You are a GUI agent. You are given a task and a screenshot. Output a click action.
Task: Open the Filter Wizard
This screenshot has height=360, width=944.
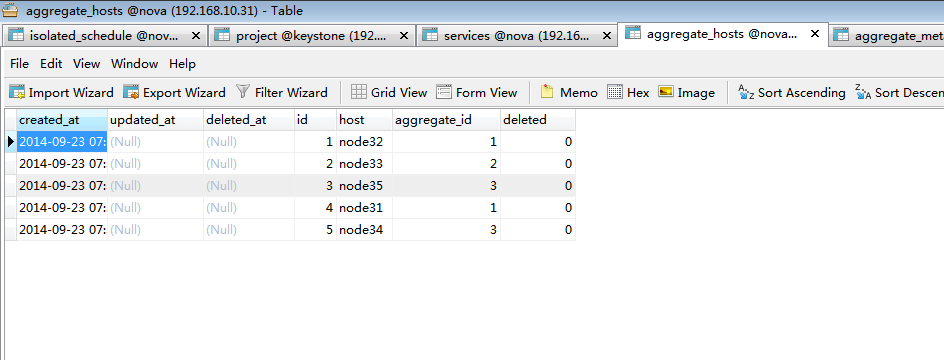pos(282,93)
